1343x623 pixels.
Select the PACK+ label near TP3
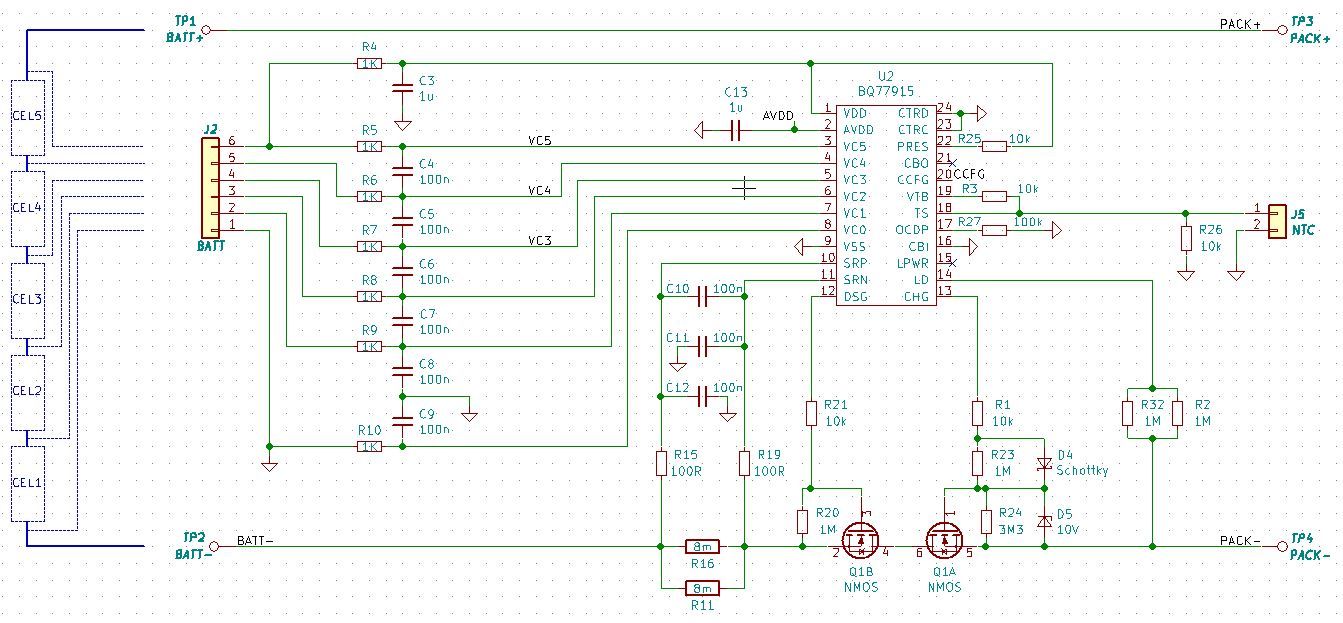pos(1239,22)
